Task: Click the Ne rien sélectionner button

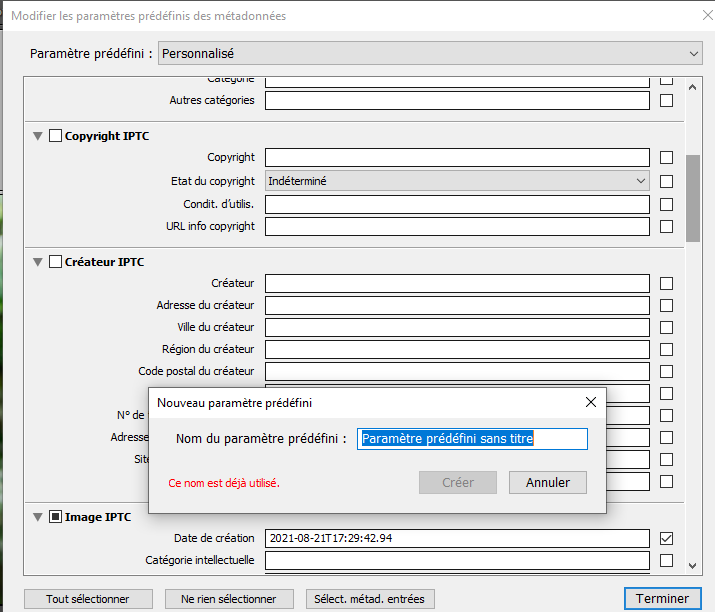Action: coord(228,599)
